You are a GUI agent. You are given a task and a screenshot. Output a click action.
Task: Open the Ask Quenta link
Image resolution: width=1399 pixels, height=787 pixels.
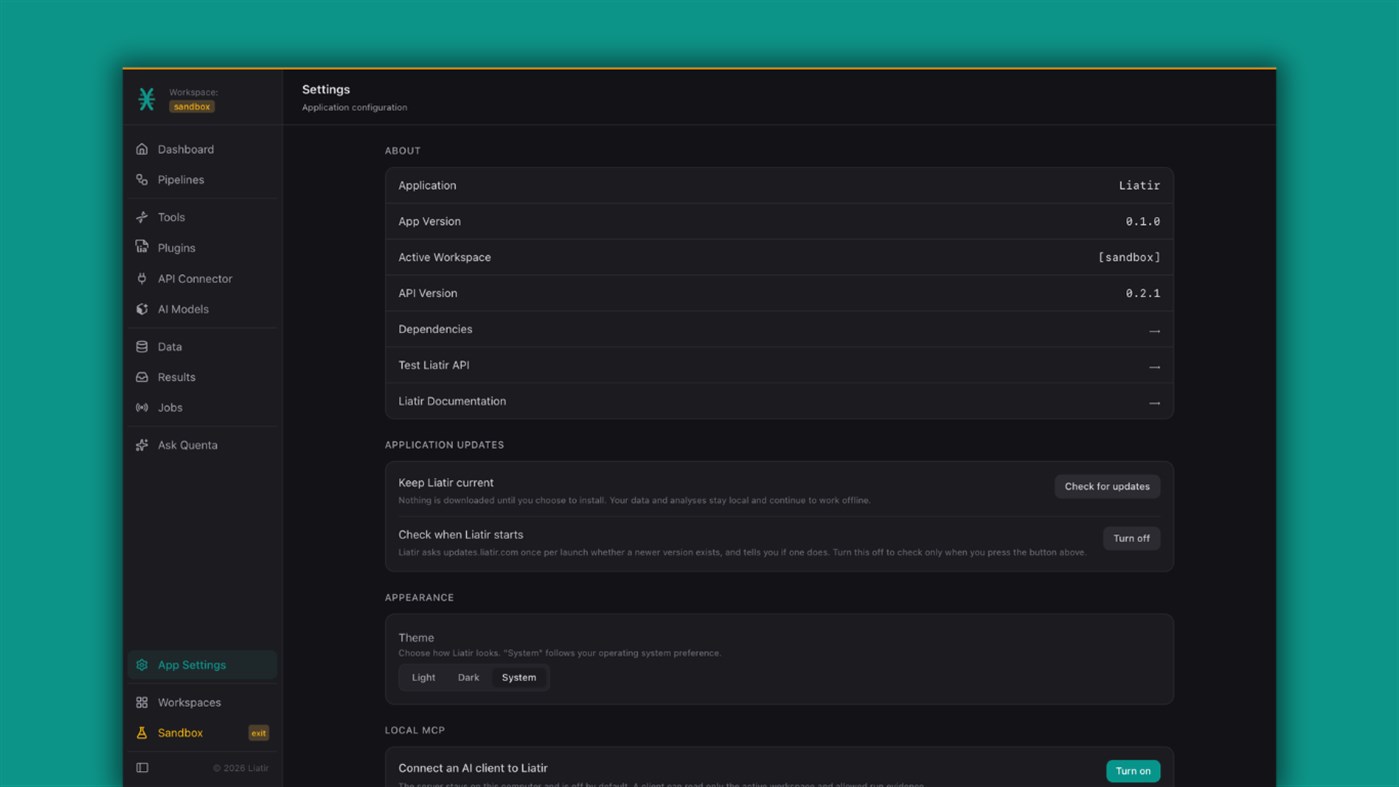[x=202, y=445]
